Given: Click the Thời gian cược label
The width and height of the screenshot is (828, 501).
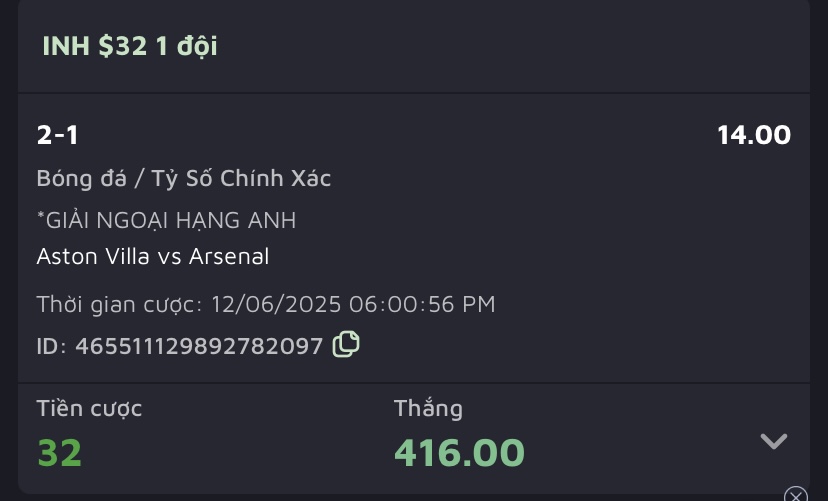Looking at the screenshot, I should [120, 304].
